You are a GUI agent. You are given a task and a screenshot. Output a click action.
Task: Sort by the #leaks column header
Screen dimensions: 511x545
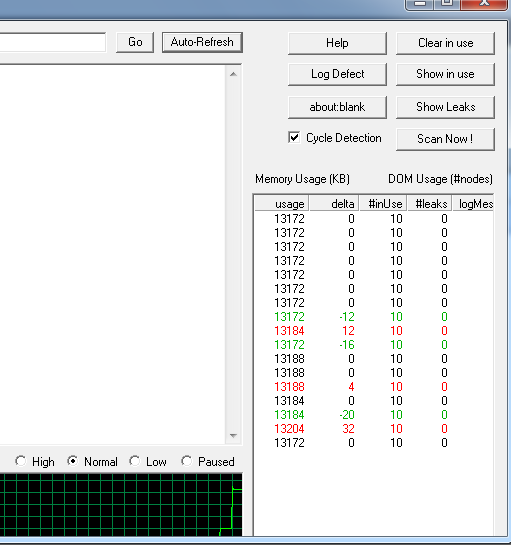(x=429, y=204)
